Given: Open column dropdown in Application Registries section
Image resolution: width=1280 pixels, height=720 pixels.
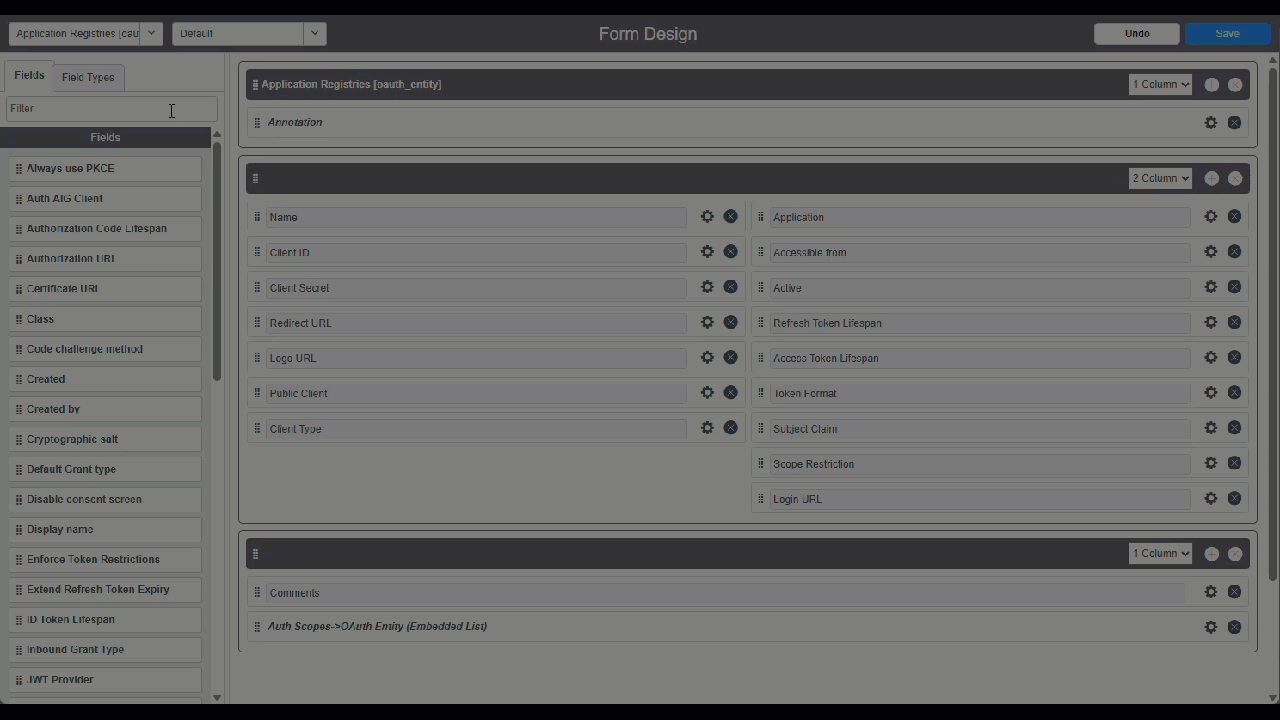Looking at the screenshot, I should point(1160,85).
